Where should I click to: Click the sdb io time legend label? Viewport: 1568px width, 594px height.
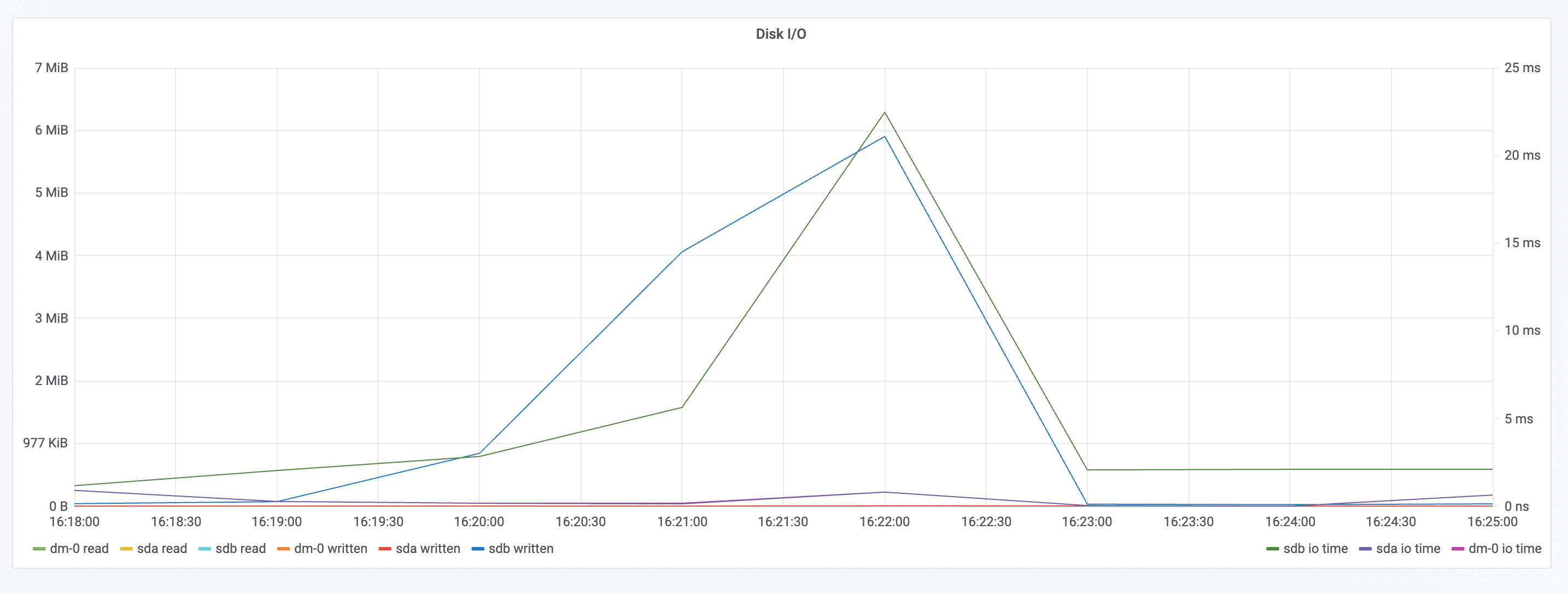[x=1315, y=549]
